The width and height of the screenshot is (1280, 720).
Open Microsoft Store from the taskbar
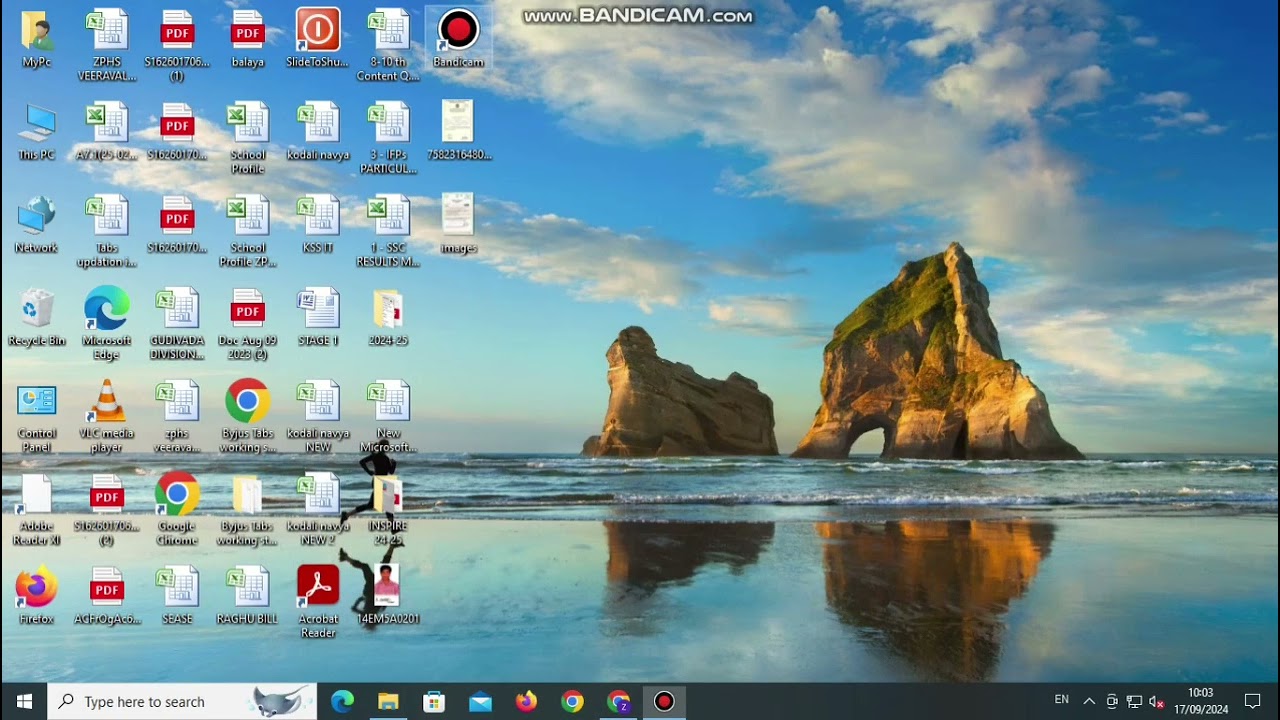click(434, 702)
